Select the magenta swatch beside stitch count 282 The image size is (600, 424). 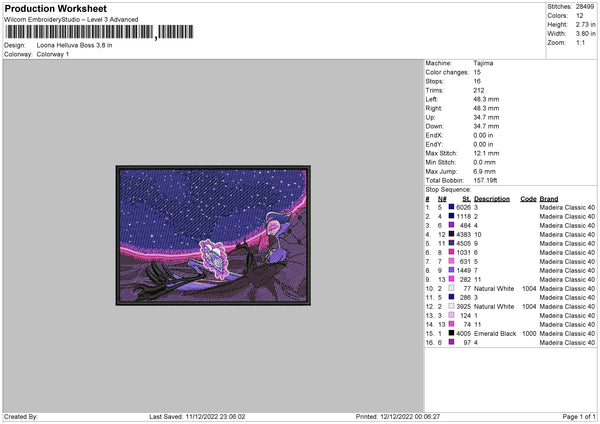pyautogui.click(x=451, y=279)
